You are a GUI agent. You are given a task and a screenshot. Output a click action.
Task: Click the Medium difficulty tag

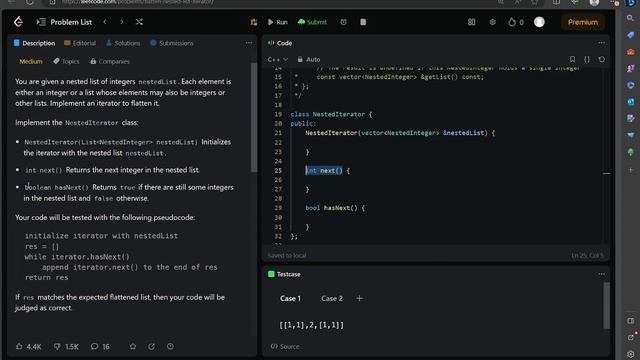(31, 61)
